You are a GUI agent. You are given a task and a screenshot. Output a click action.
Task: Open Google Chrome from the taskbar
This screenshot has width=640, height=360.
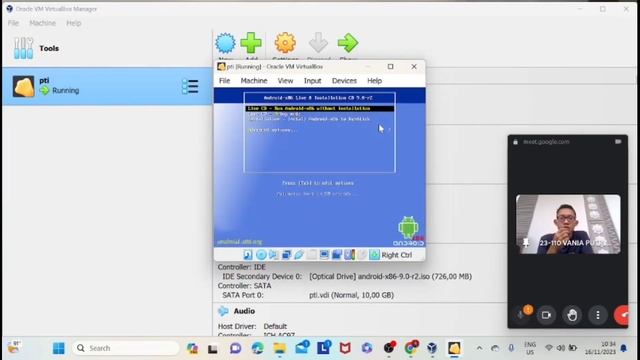click(411, 348)
